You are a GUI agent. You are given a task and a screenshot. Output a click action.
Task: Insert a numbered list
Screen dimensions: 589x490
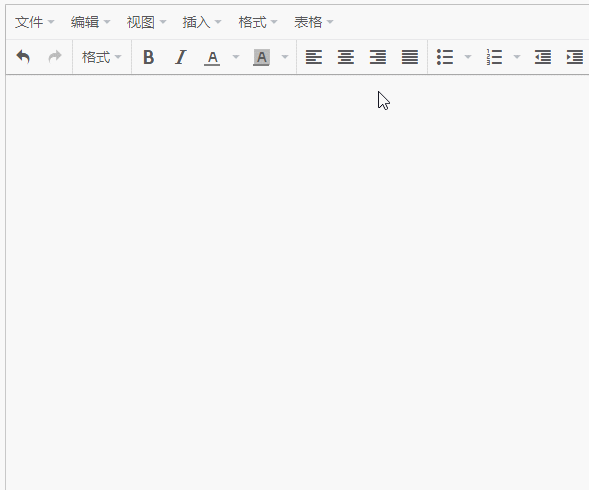[494, 57]
